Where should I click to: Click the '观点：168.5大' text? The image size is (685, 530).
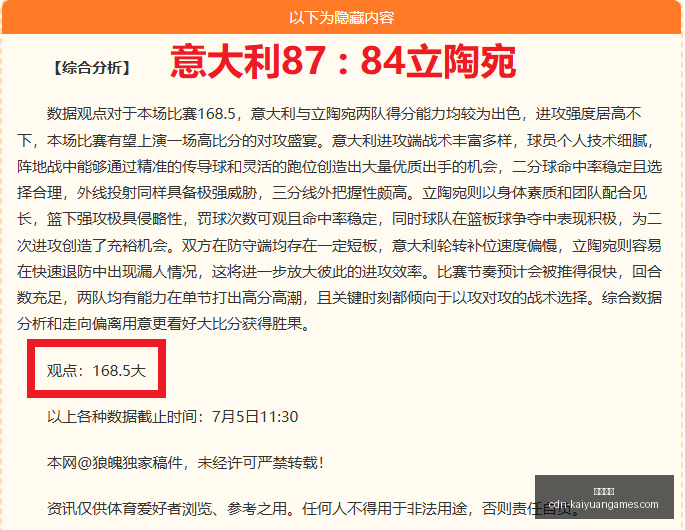pos(96,371)
